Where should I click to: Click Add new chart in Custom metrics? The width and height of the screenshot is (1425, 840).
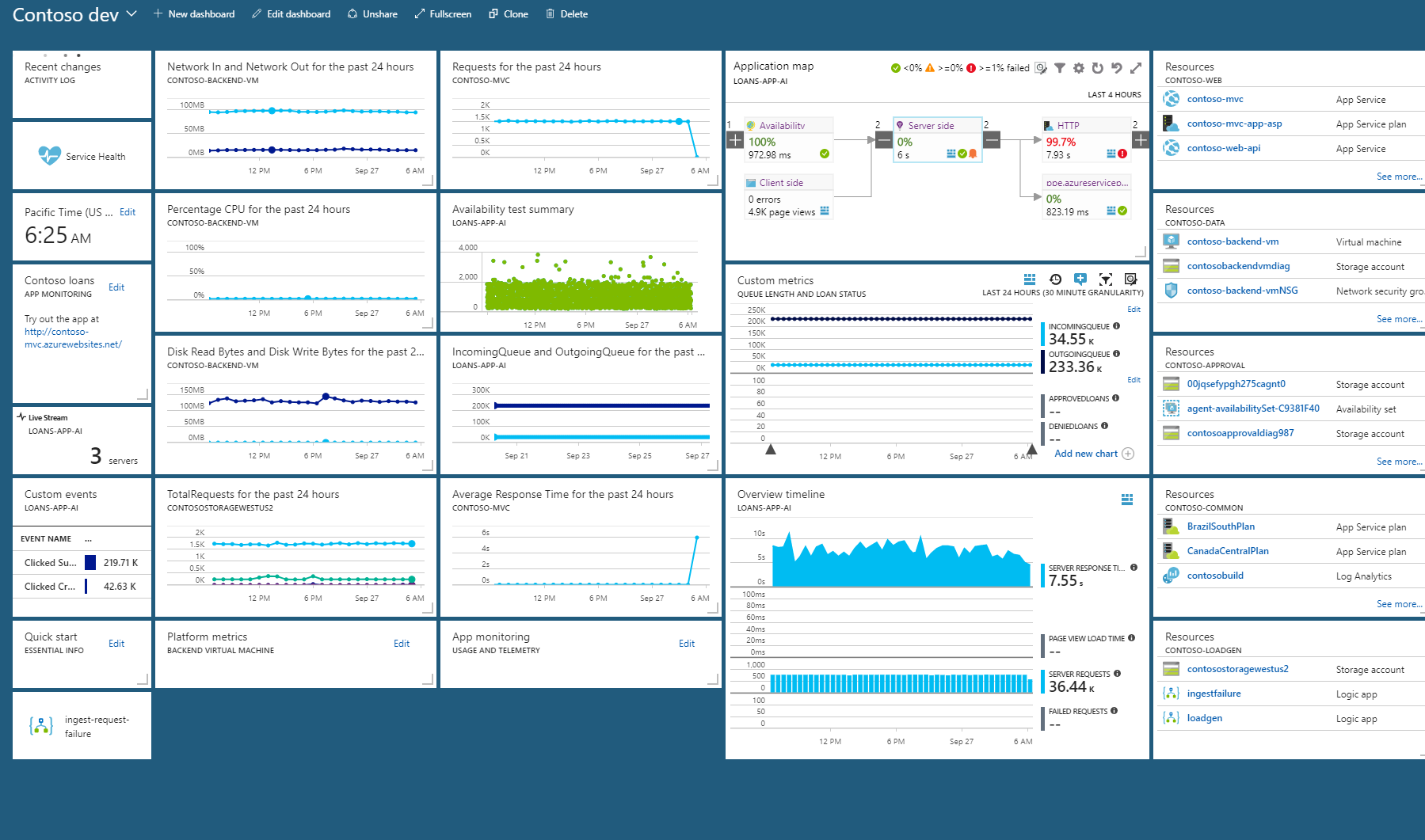coord(1094,454)
